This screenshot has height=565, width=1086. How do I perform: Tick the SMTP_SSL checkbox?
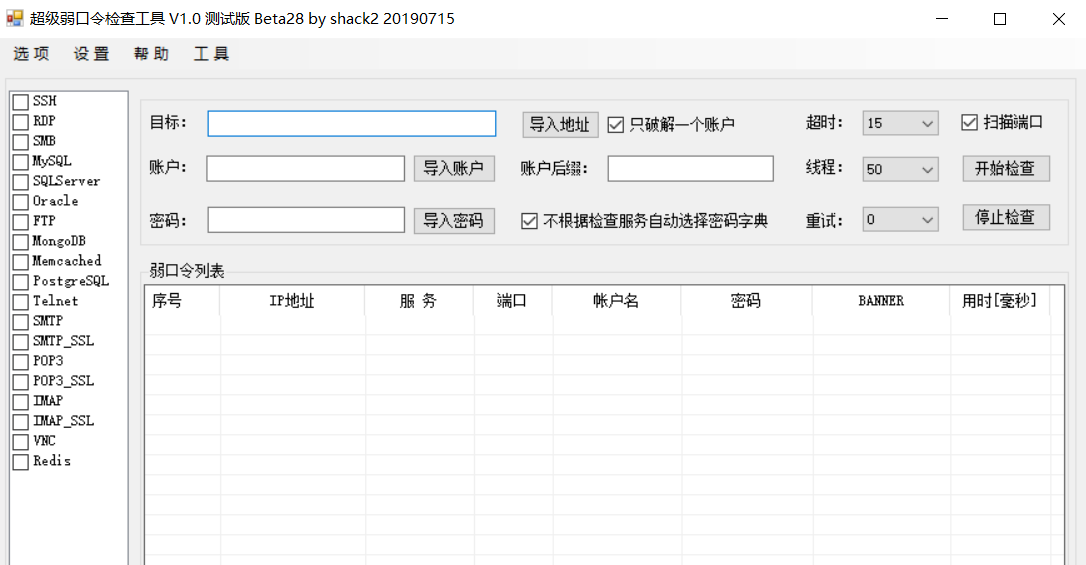[21, 342]
